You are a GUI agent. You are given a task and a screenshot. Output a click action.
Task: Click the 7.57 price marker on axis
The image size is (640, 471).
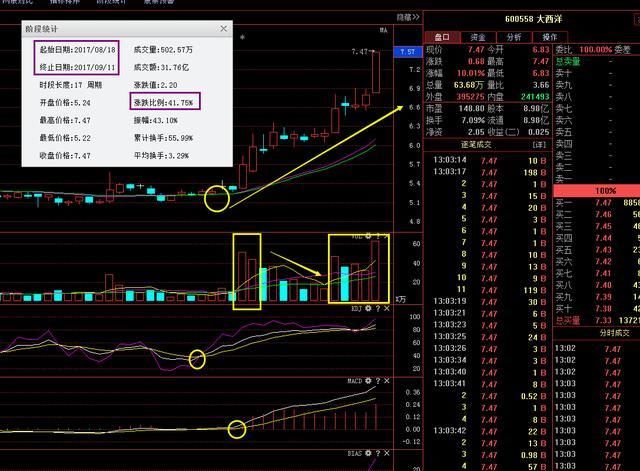coord(407,51)
